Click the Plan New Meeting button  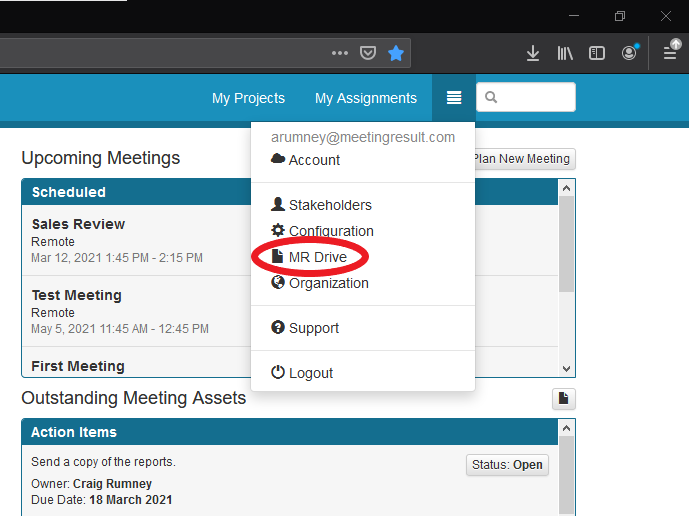click(x=521, y=159)
